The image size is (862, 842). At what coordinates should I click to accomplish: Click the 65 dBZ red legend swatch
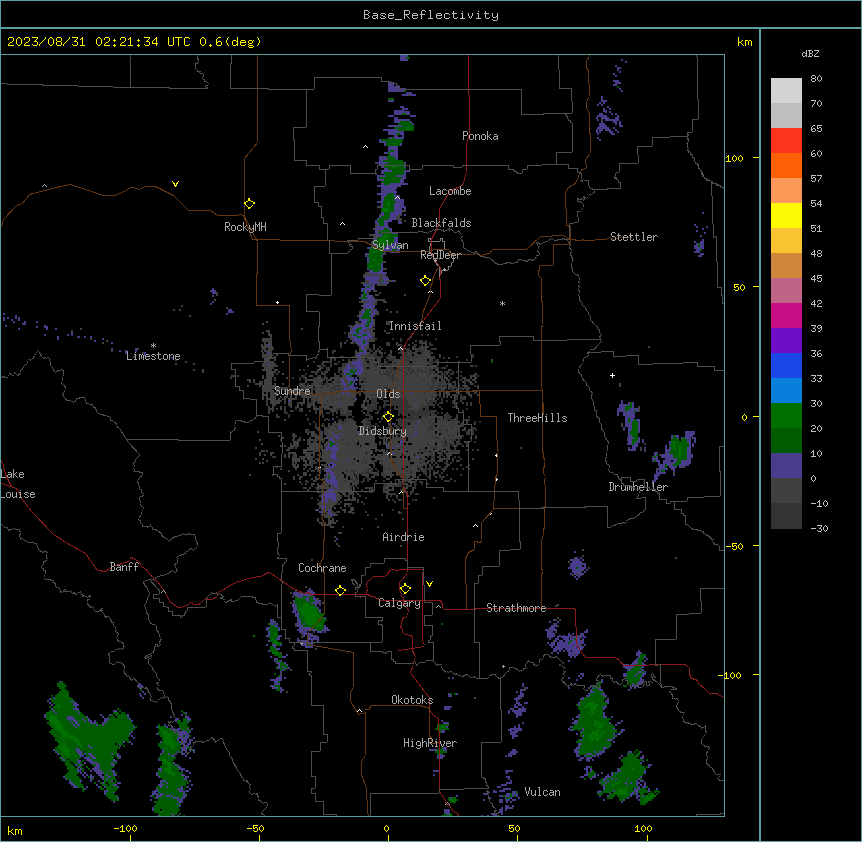click(x=786, y=140)
